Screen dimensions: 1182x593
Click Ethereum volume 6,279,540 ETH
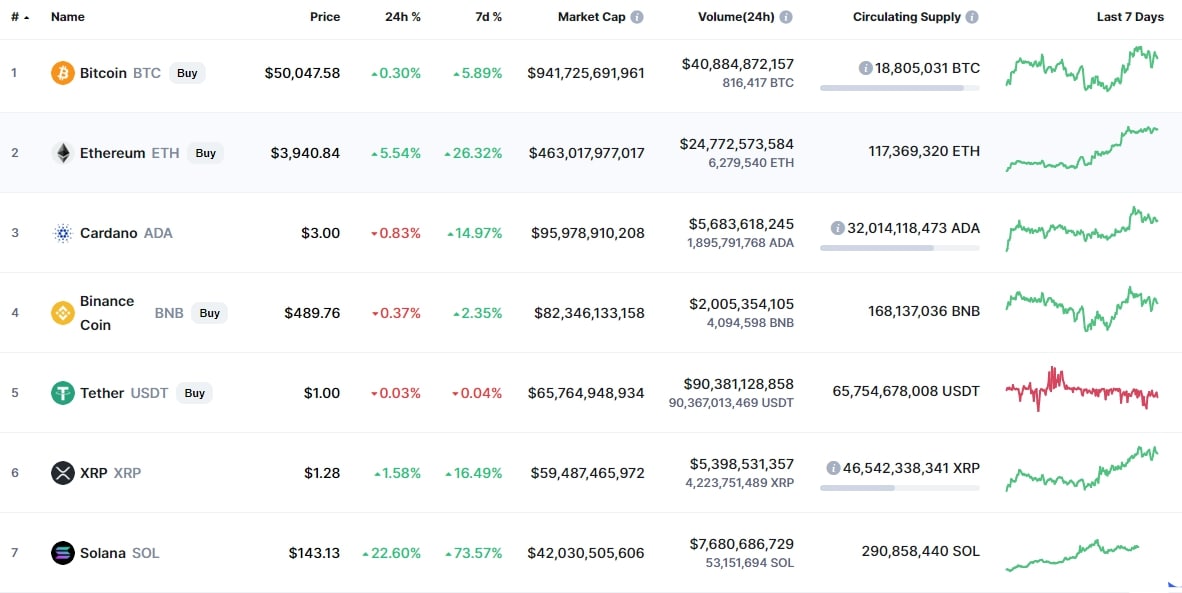[751, 163]
